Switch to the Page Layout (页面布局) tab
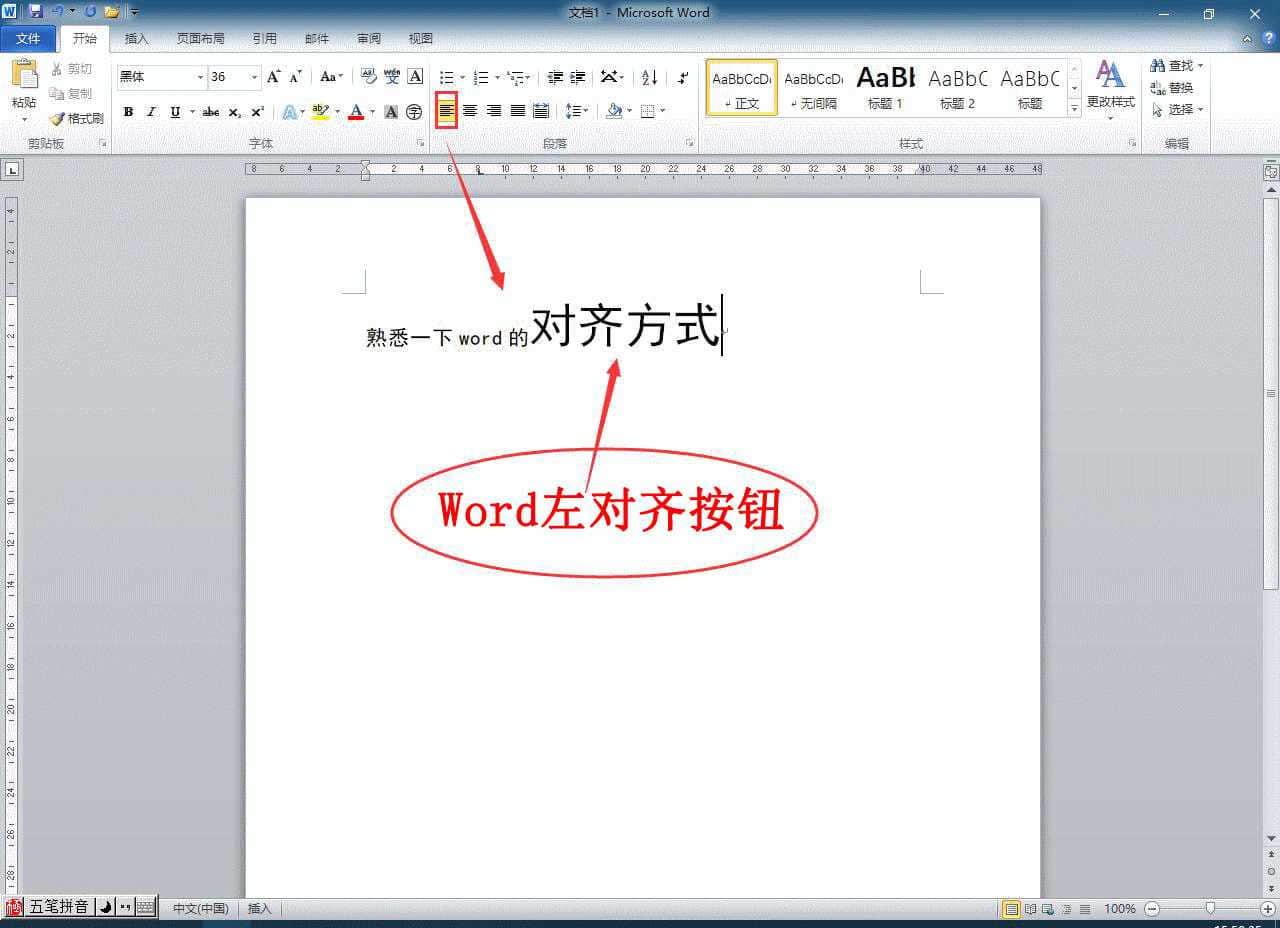The width and height of the screenshot is (1280, 928). point(200,39)
